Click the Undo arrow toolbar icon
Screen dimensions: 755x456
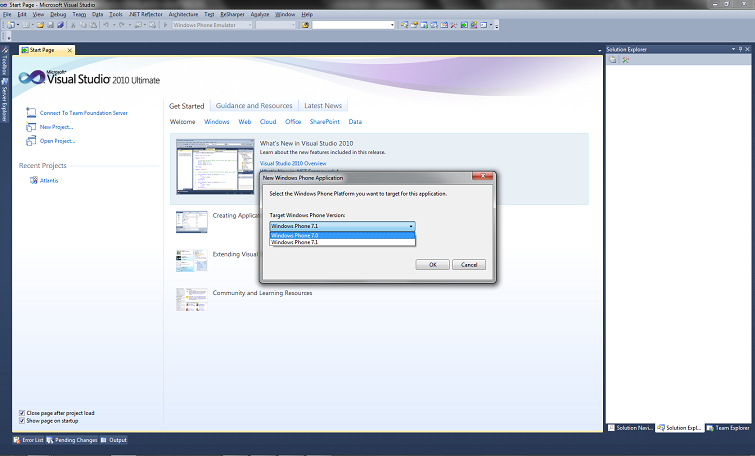click(106, 25)
